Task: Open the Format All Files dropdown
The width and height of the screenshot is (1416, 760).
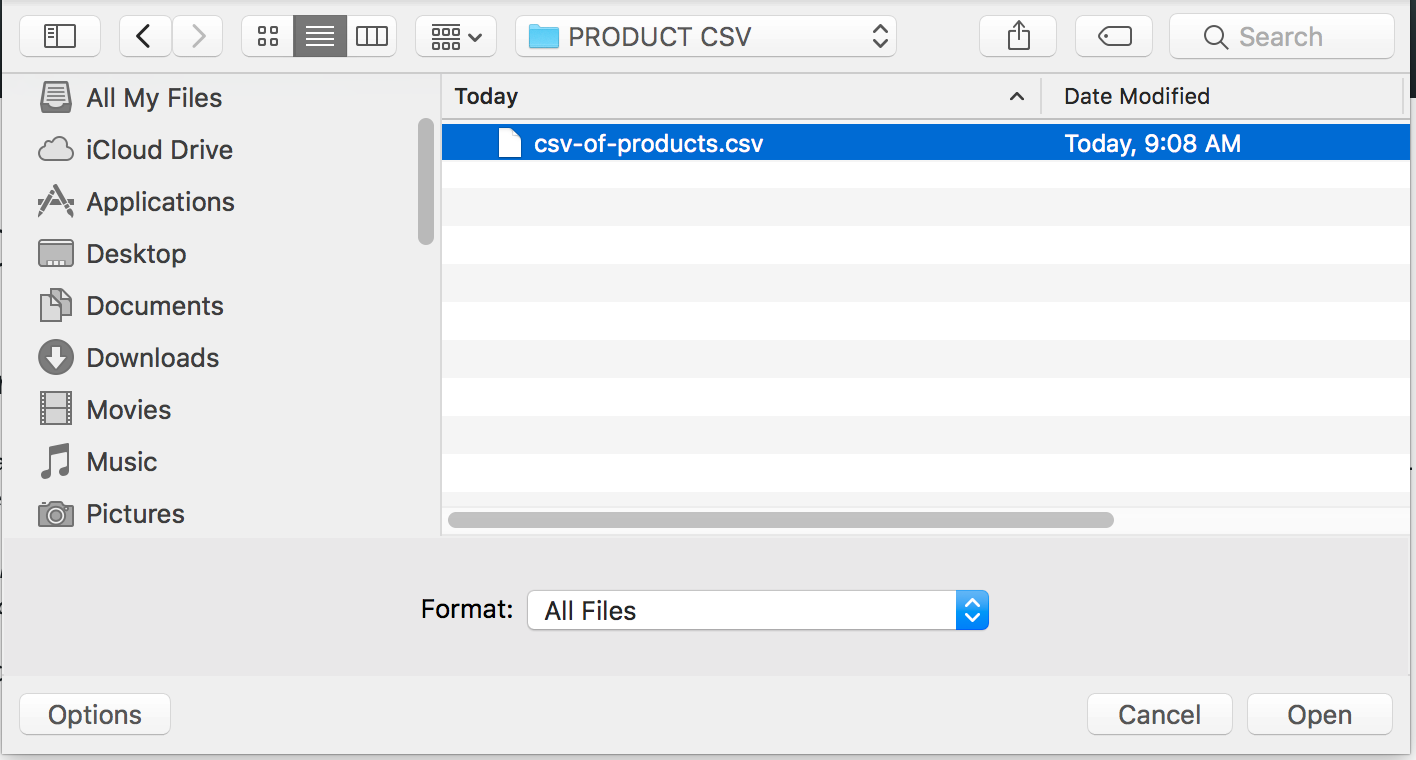Action: click(x=758, y=610)
